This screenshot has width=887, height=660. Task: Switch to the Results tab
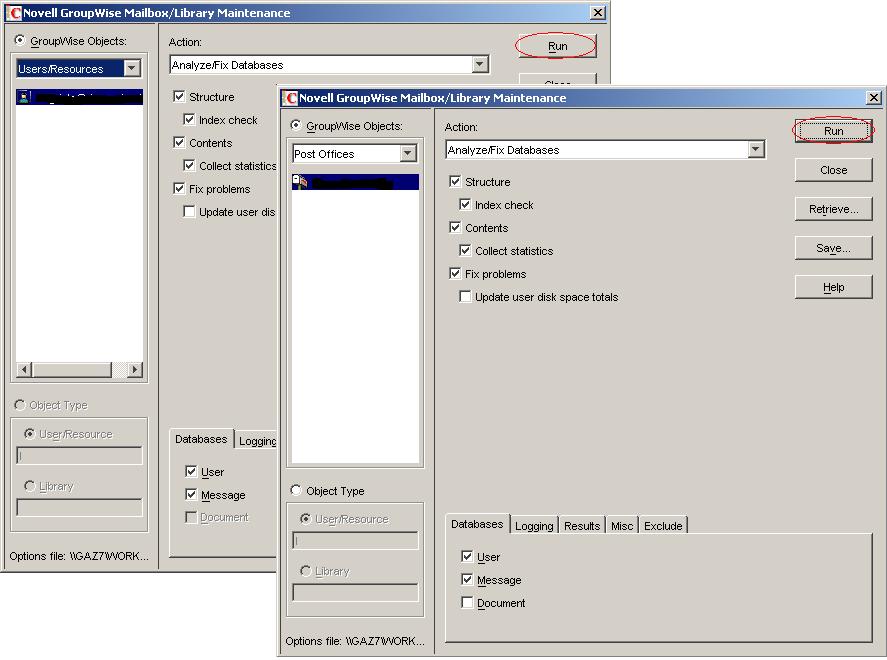click(x=582, y=526)
